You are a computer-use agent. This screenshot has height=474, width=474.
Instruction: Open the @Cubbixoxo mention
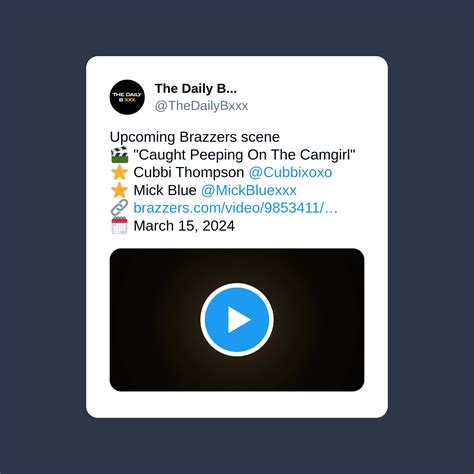pos(290,172)
